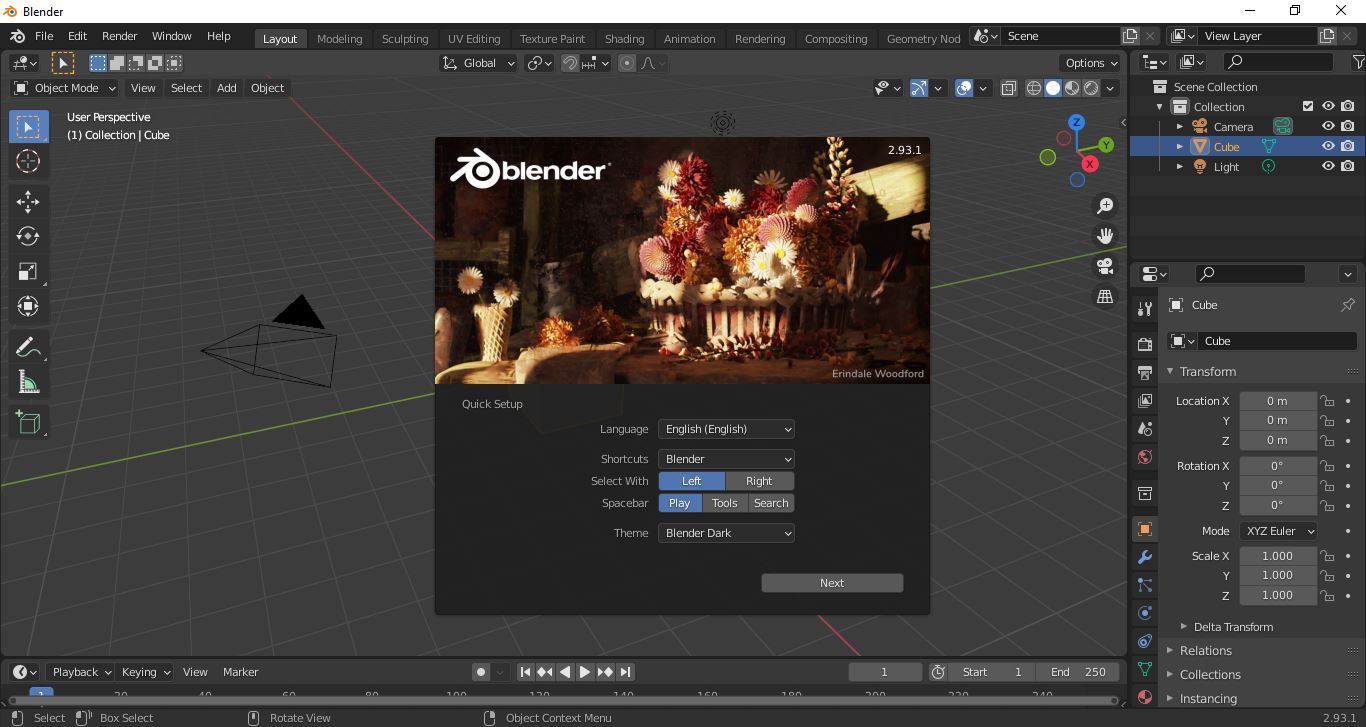The height and width of the screenshot is (727, 1366).
Task: Click the zoom magnifier viewport icon
Action: pos(1105,205)
